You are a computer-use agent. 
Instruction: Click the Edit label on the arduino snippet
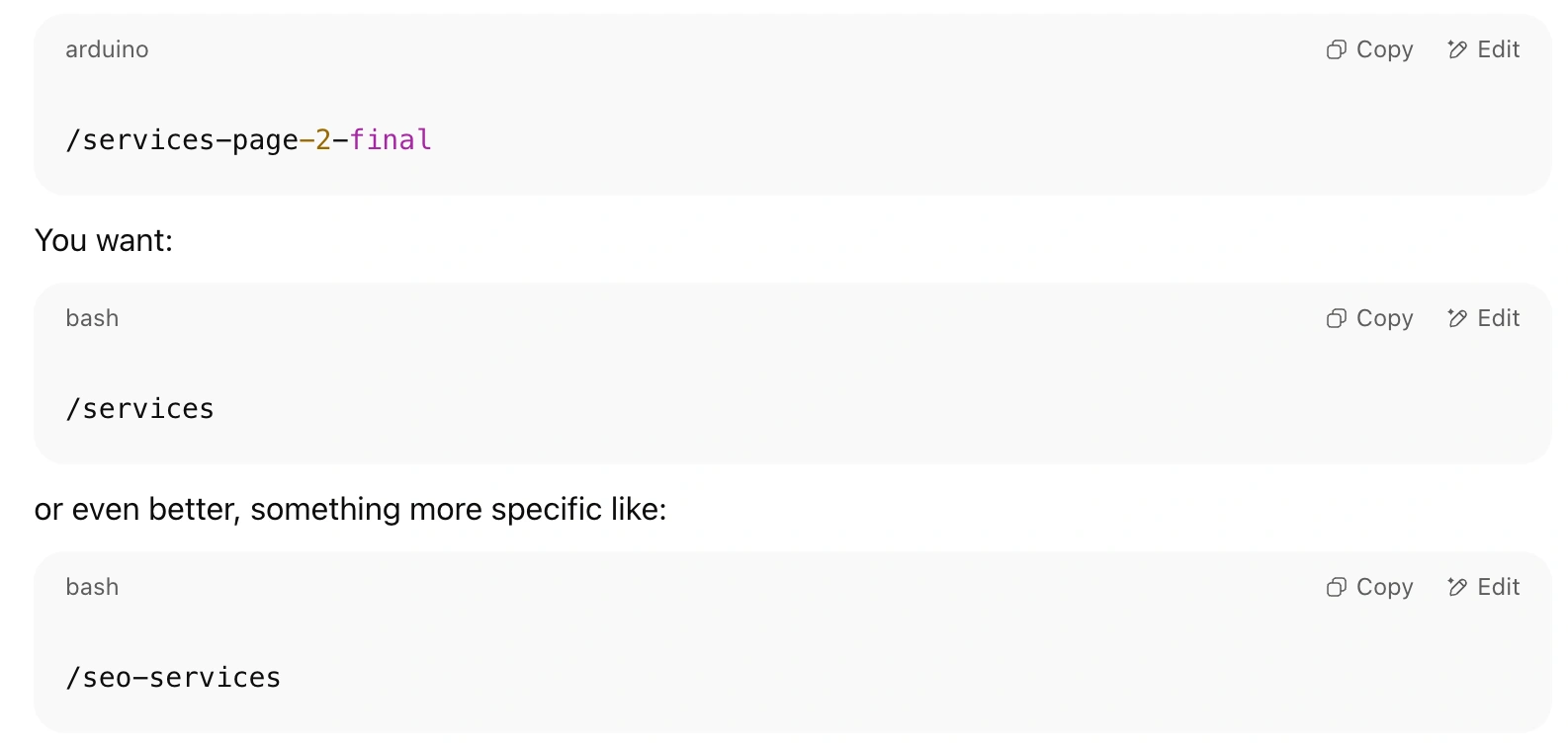tap(1498, 49)
